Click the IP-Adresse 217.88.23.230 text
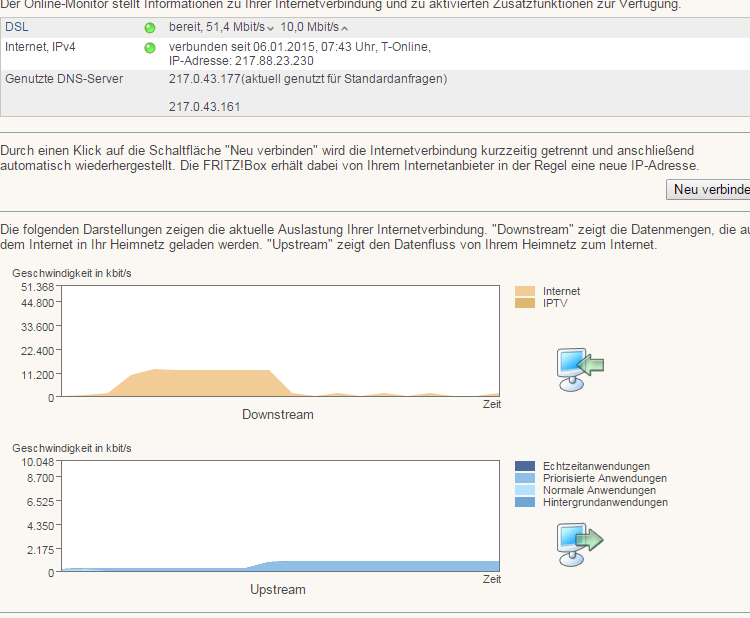750x618 pixels. point(242,61)
